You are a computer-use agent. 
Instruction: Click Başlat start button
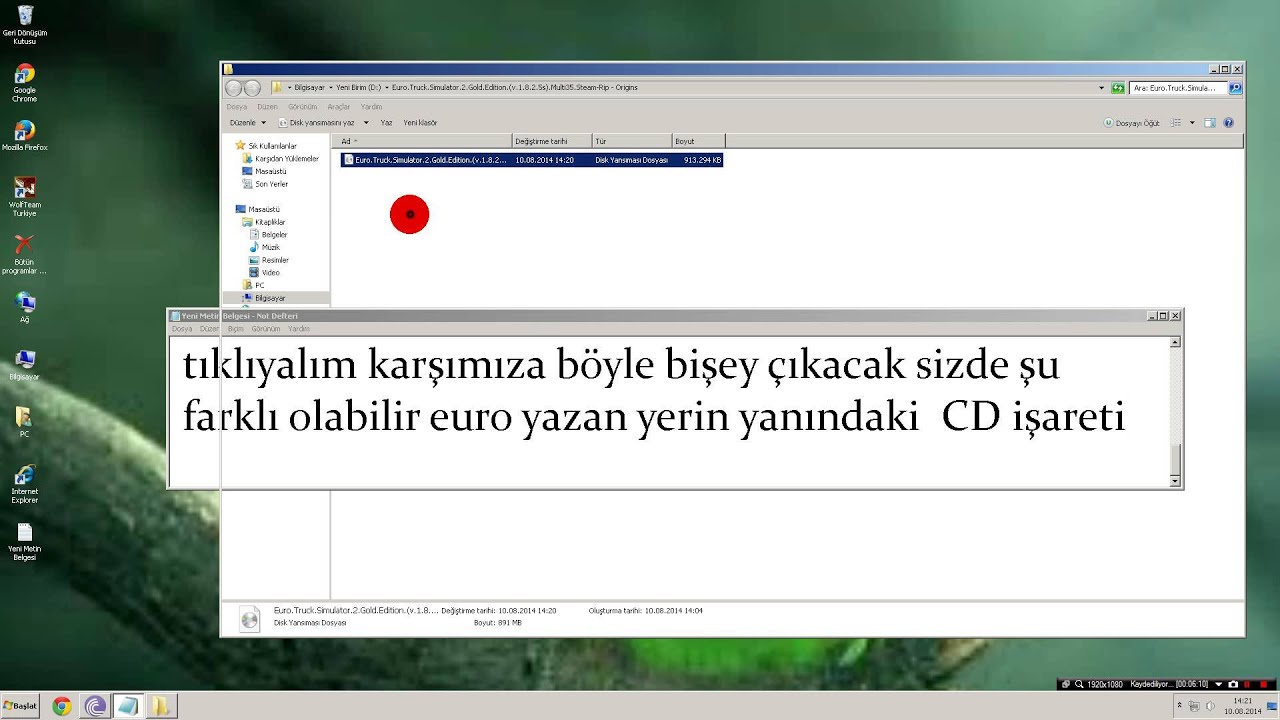point(20,706)
